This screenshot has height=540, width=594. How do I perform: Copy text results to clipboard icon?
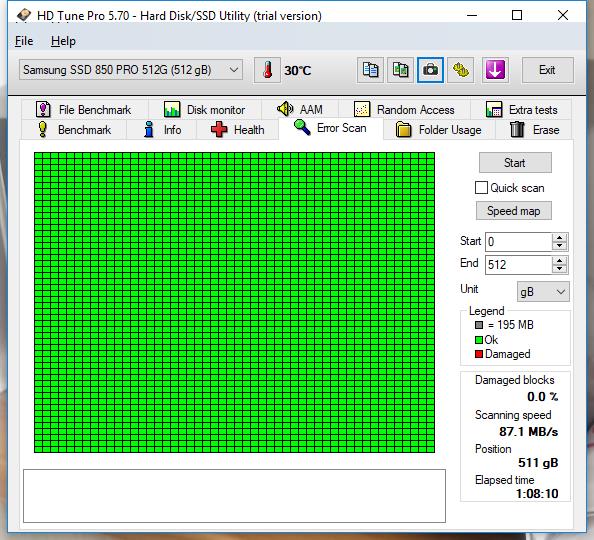[370, 70]
